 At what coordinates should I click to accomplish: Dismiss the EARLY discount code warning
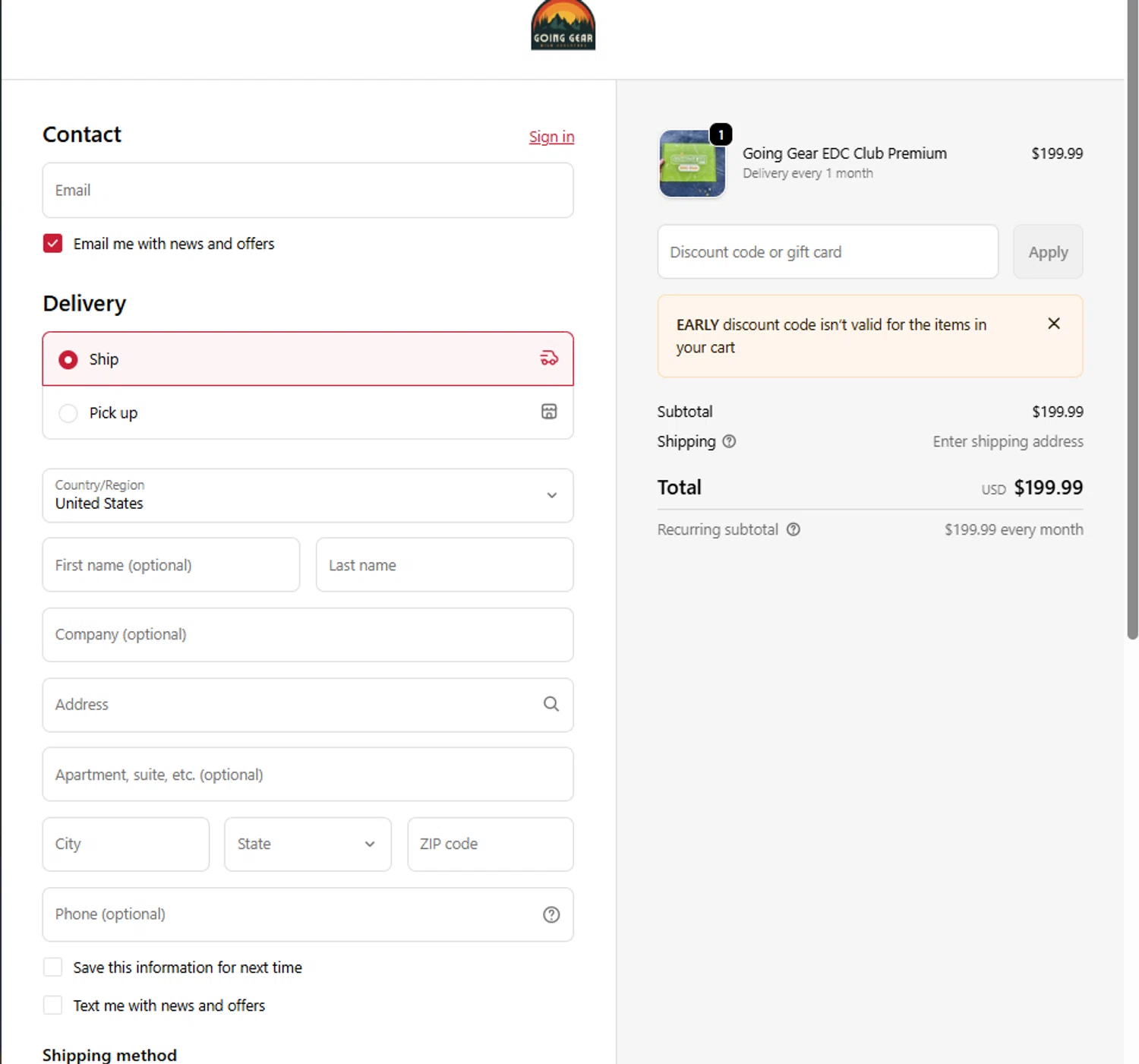coord(1054,324)
